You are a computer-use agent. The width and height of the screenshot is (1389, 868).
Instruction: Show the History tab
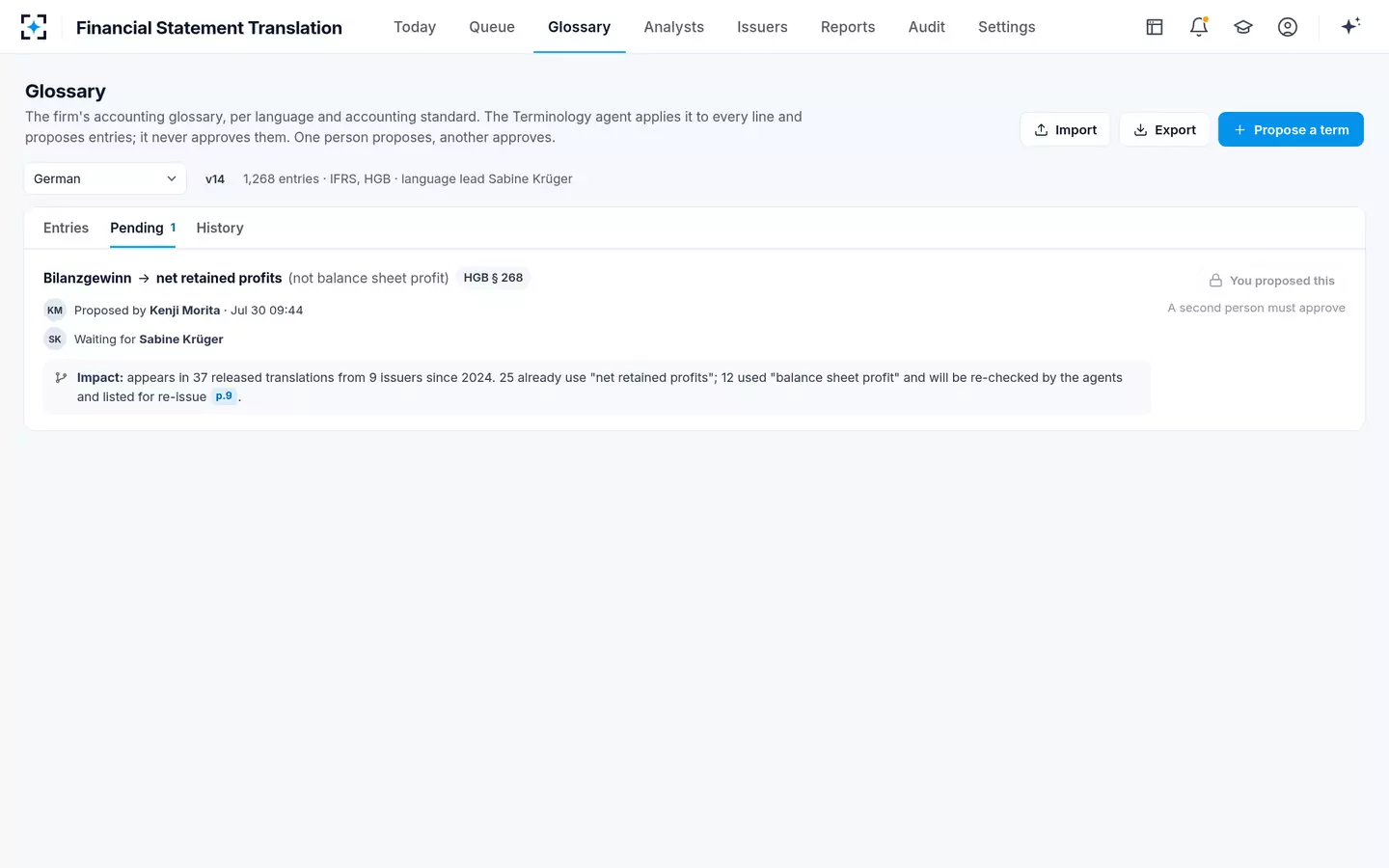[220, 229]
